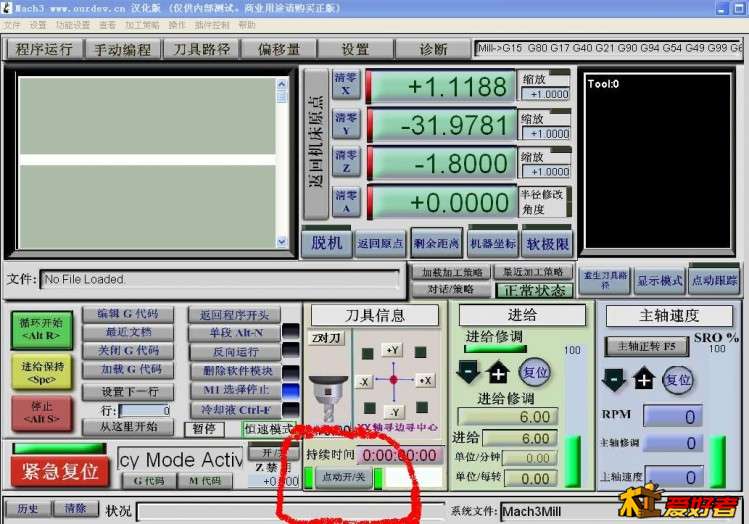Click the milling cutter tool image

(x=328, y=399)
